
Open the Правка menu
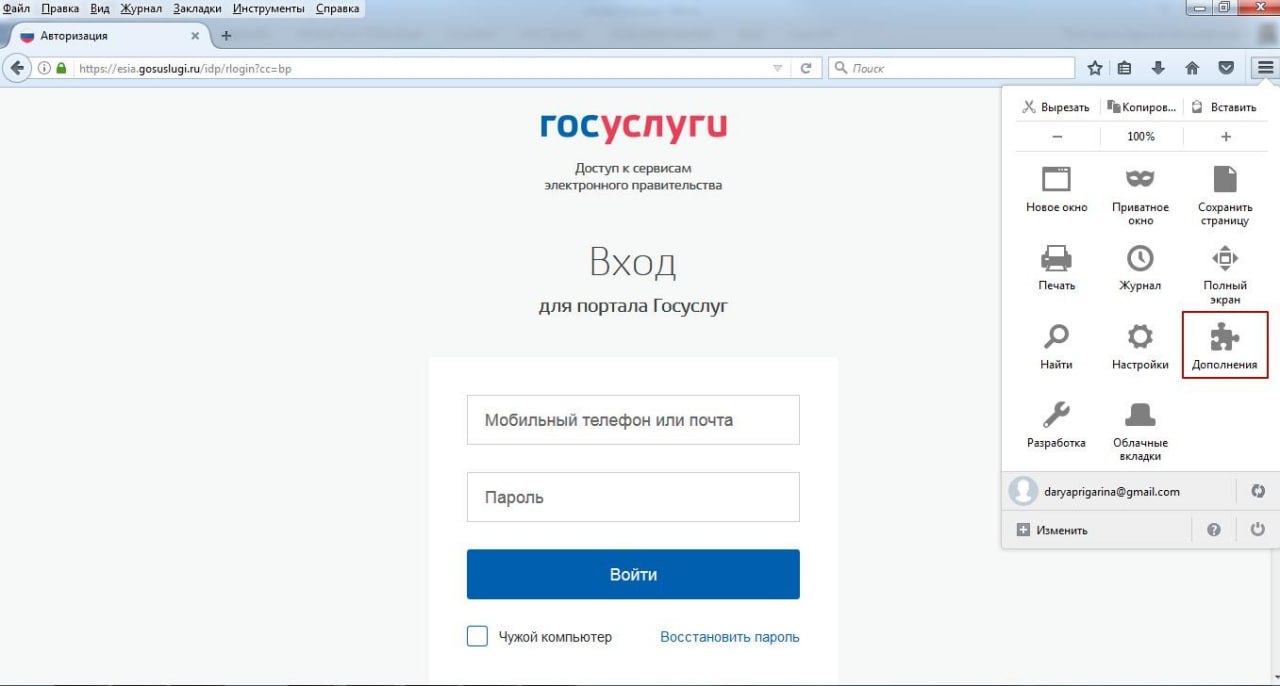tap(60, 8)
